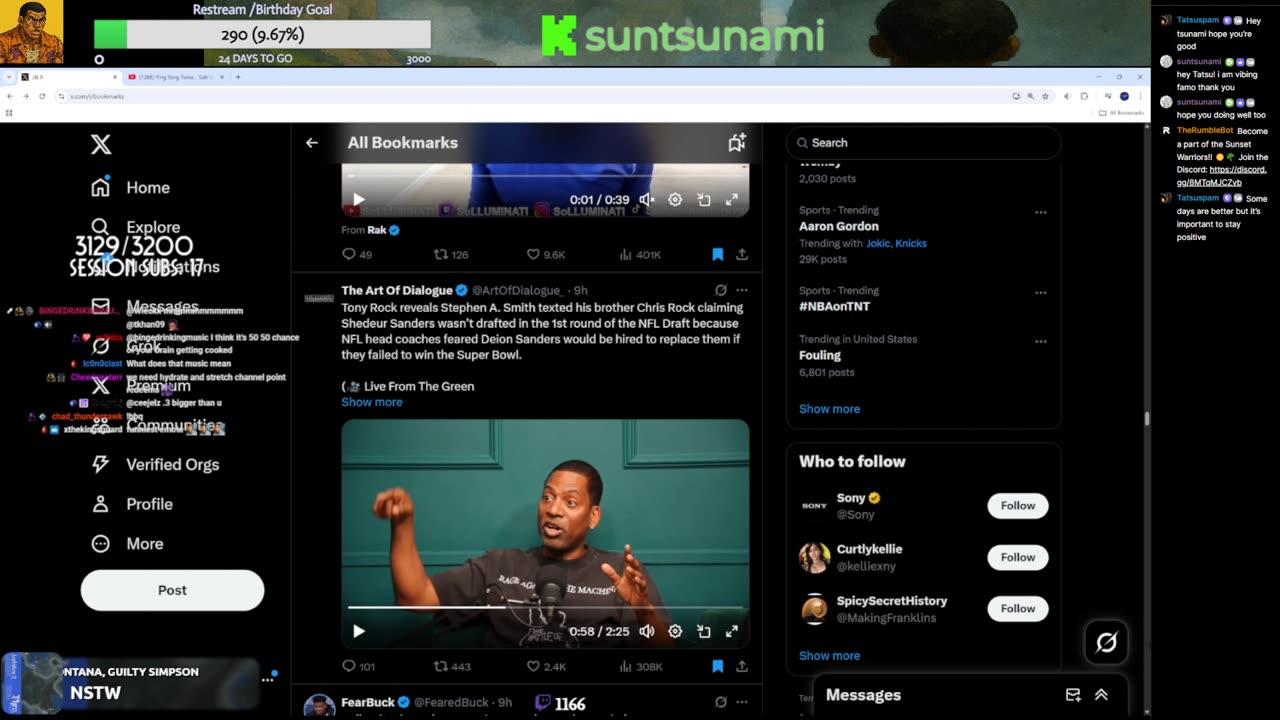Open the FearBuck profile avatar
The height and width of the screenshot is (720, 1280).
tap(319, 706)
